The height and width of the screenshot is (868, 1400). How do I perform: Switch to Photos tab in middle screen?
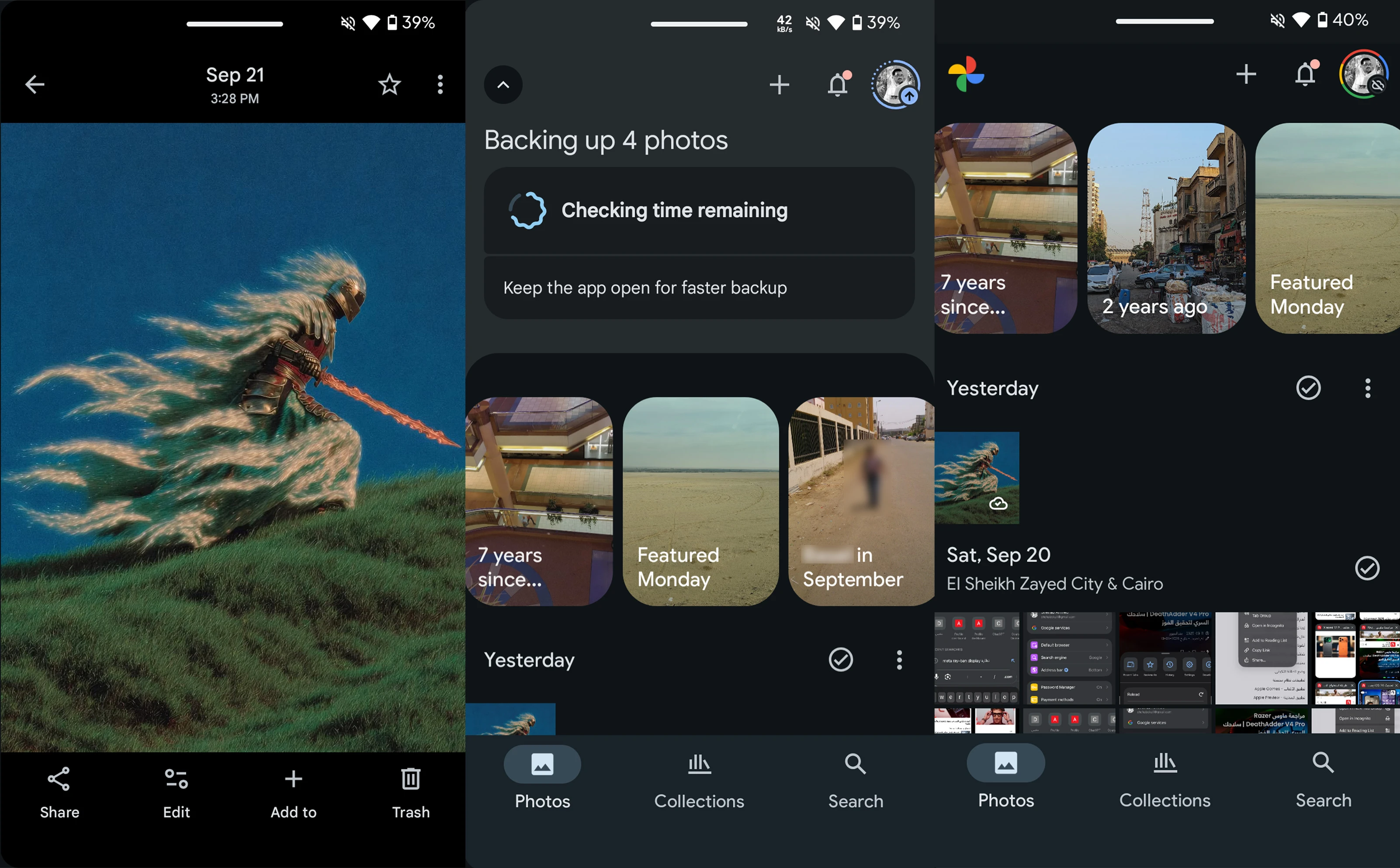point(542,777)
